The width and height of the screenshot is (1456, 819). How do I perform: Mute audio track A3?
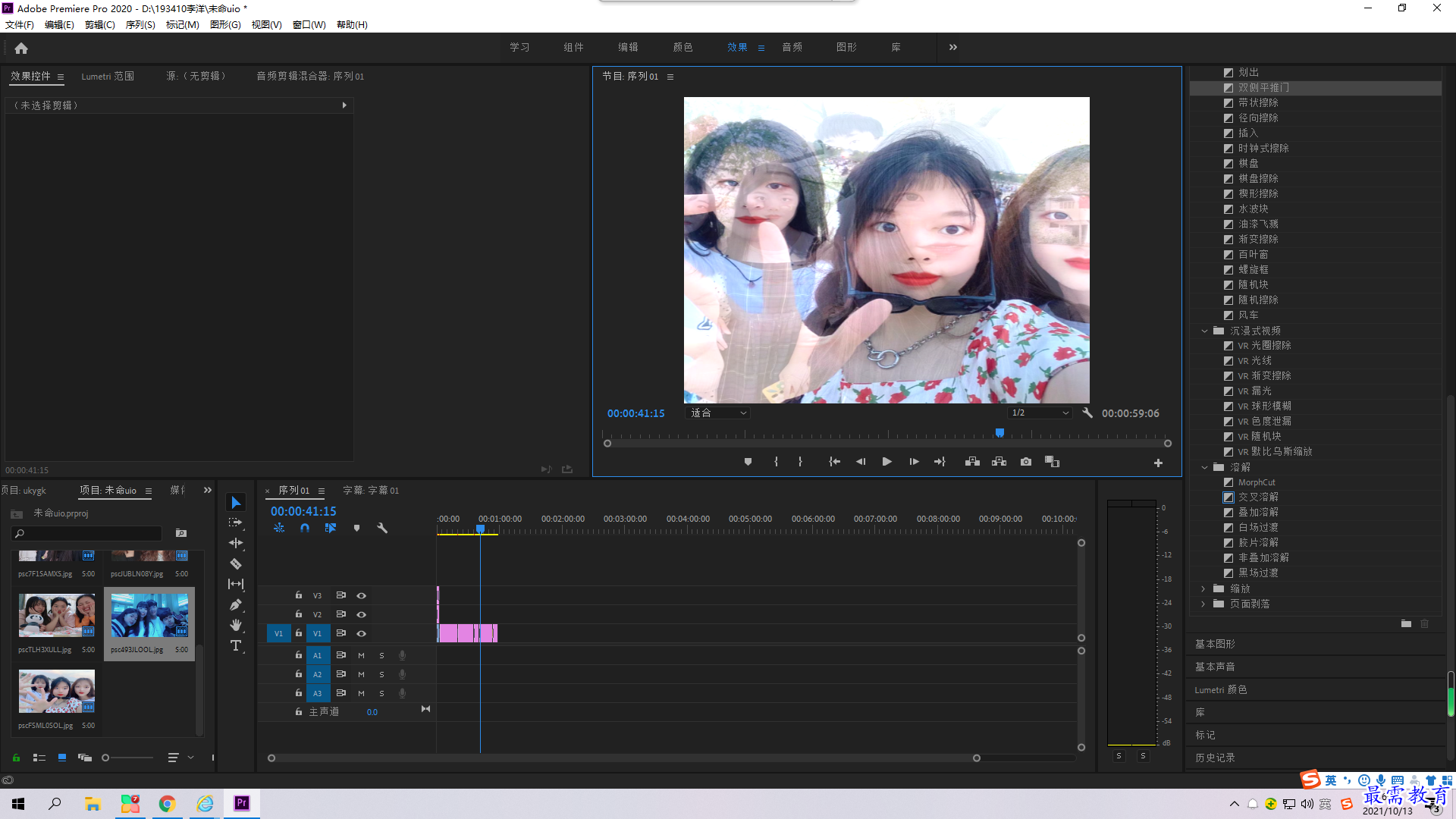[x=361, y=693]
